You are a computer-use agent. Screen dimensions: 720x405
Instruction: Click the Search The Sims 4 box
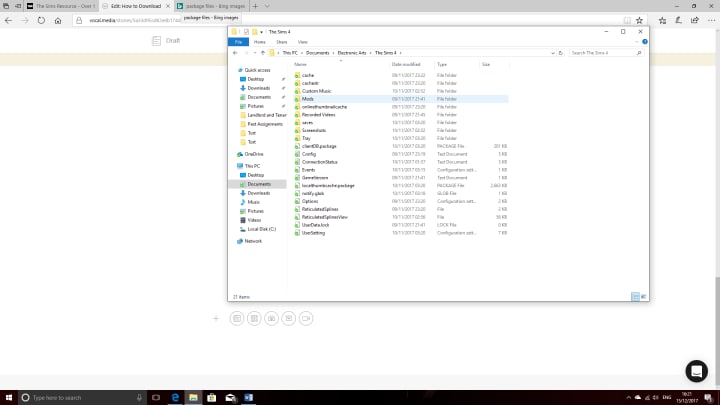[x=605, y=53]
